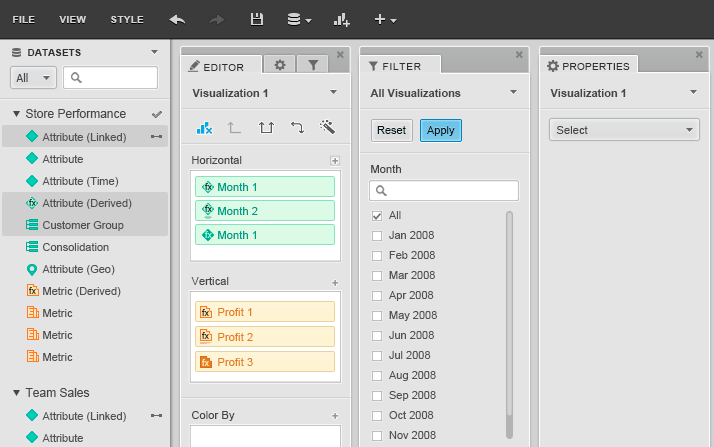Click the magic wand auto-format icon
The height and width of the screenshot is (447, 714).
pyautogui.click(x=326, y=127)
